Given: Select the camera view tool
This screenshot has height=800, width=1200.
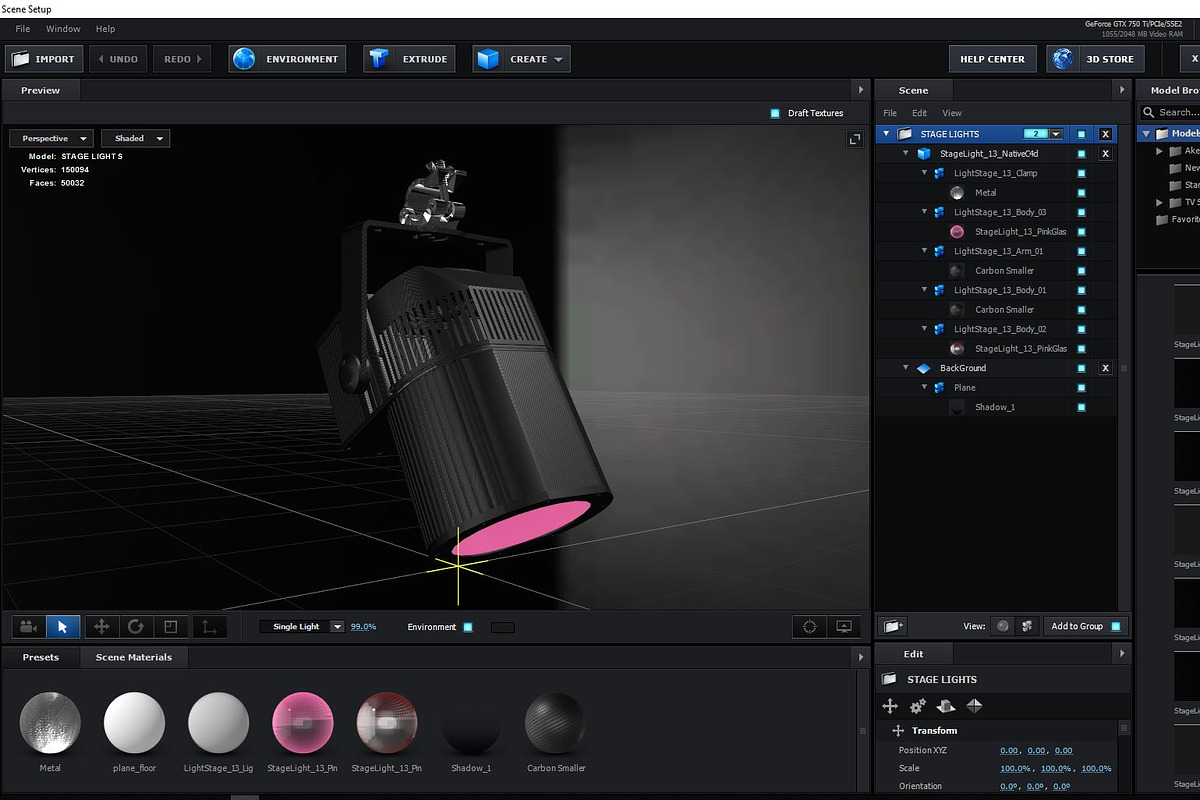Looking at the screenshot, I should pos(29,627).
